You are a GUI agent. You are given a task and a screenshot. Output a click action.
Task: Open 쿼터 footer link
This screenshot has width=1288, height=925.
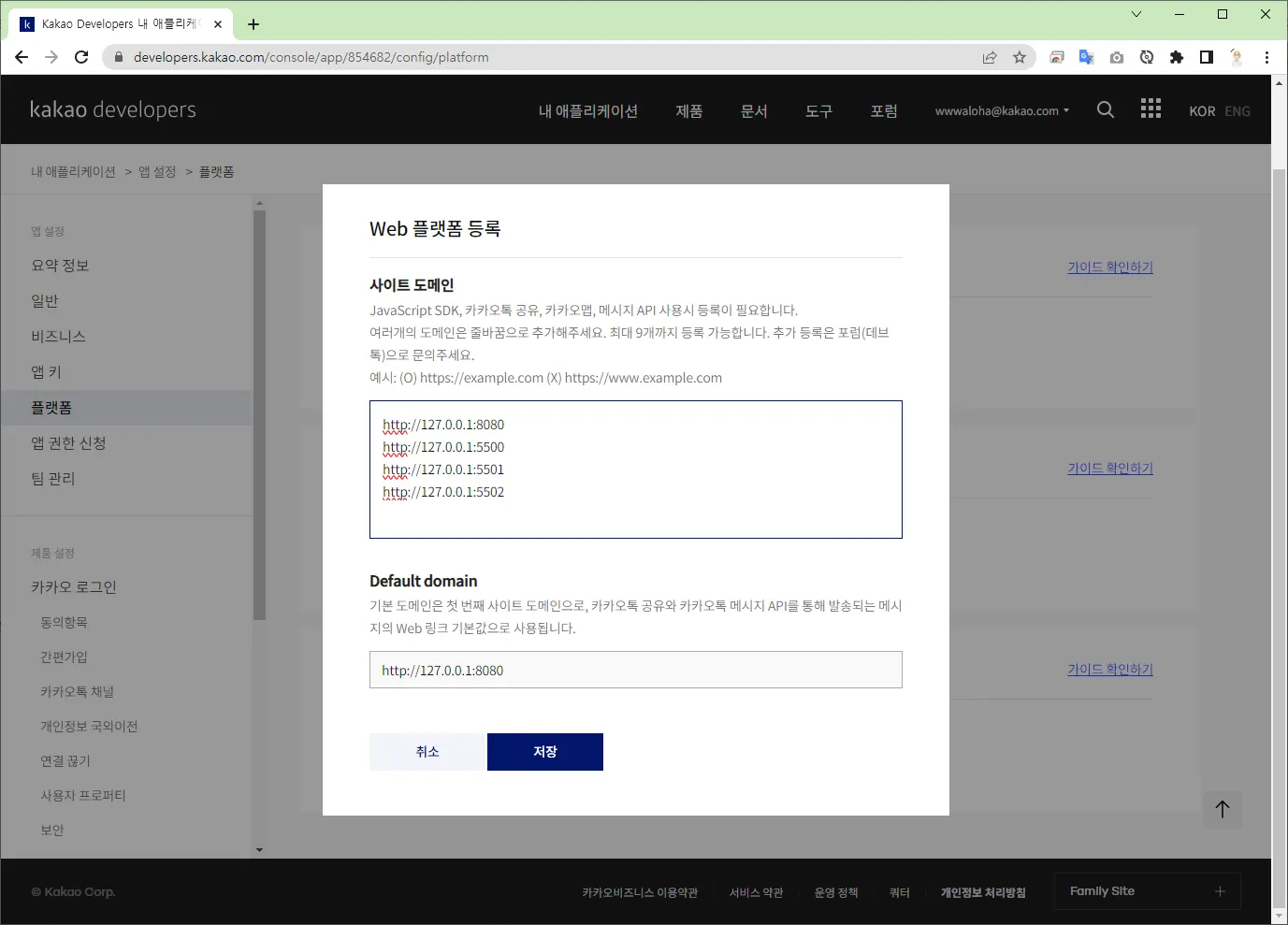click(x=900, y=892)
